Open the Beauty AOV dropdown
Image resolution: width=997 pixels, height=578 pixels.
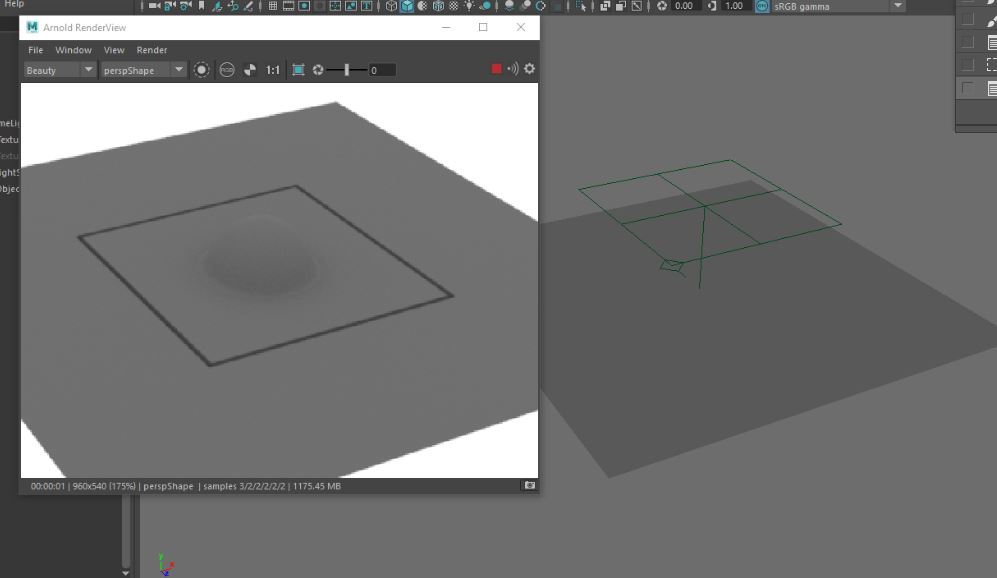[57, 70]
